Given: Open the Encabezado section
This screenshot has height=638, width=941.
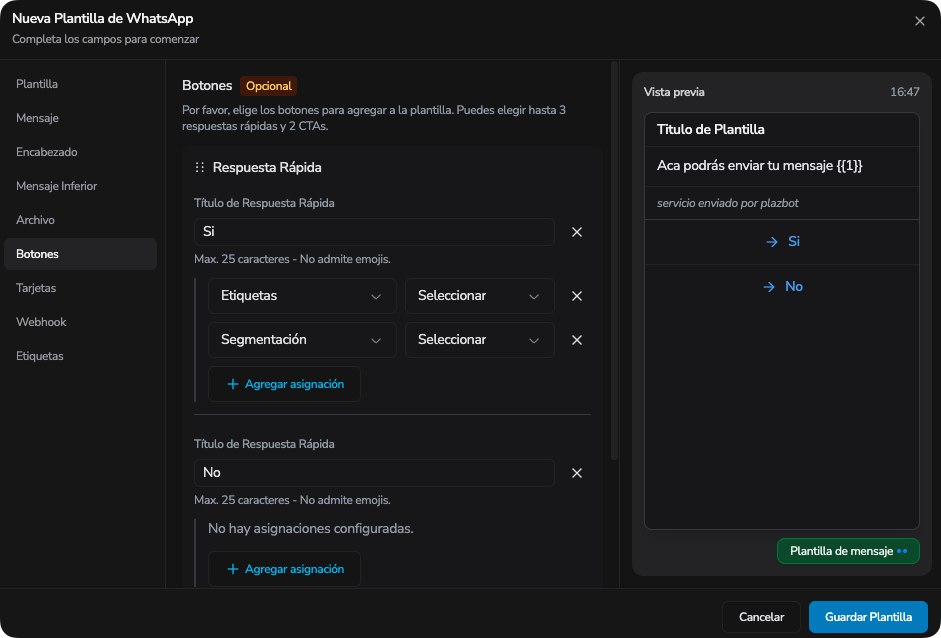Looking at the screenshot, I should coord(80,152).
